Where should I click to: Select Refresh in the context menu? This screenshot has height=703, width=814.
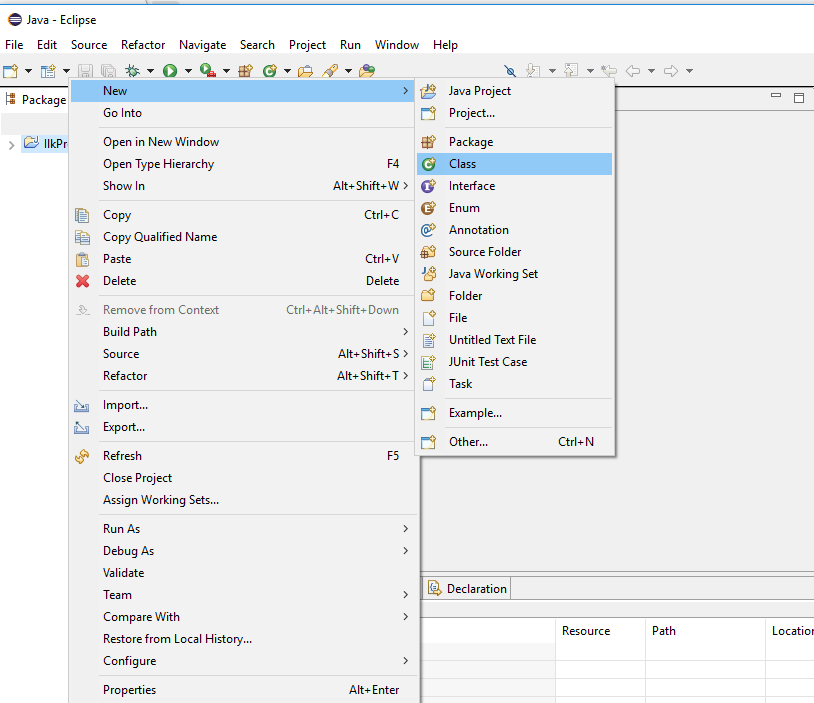tap(243, 456)
